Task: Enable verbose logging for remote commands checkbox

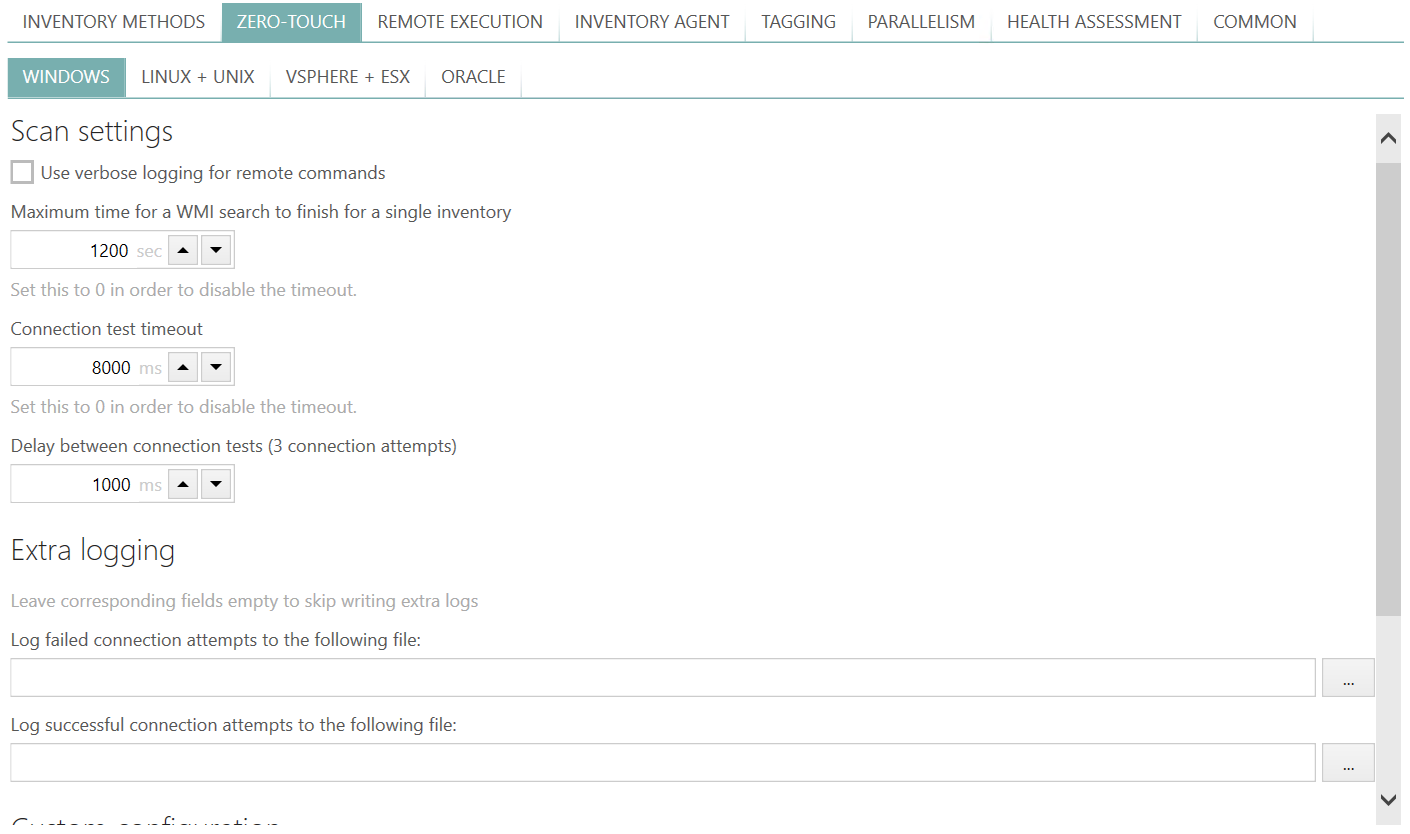Action: click(x=22, y=173)
